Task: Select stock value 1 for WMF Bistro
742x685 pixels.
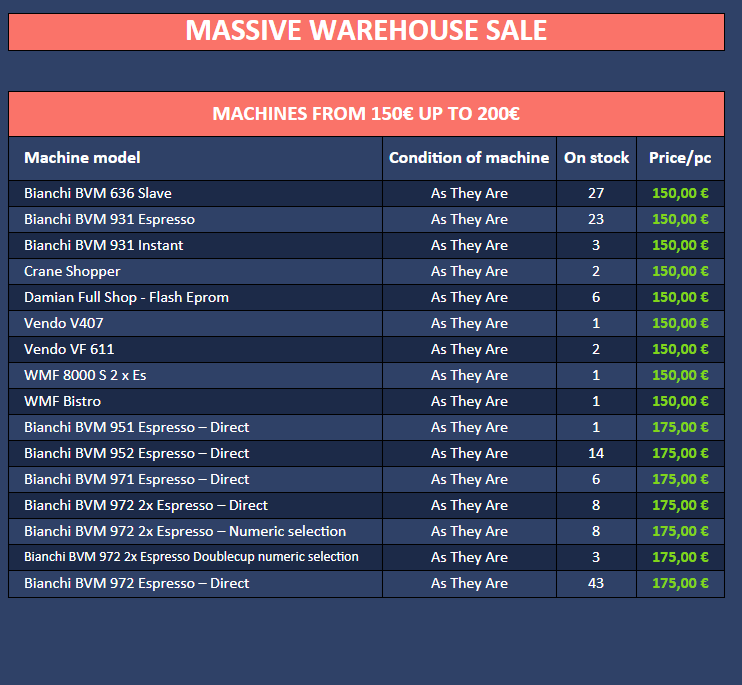Action: pyautogui.click(x=596, y=401)
